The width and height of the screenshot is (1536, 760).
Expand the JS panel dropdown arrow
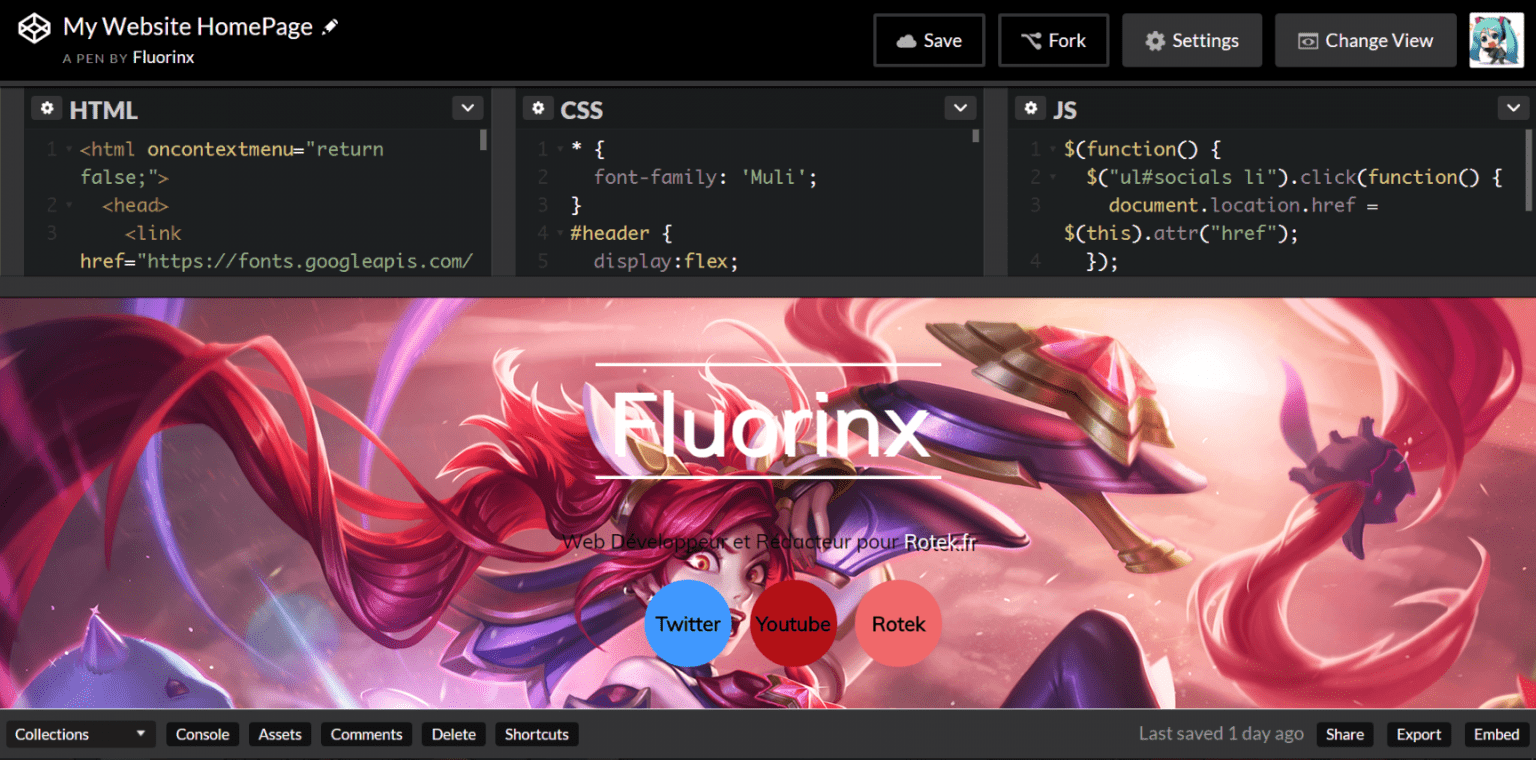[x=1513, y=108]
